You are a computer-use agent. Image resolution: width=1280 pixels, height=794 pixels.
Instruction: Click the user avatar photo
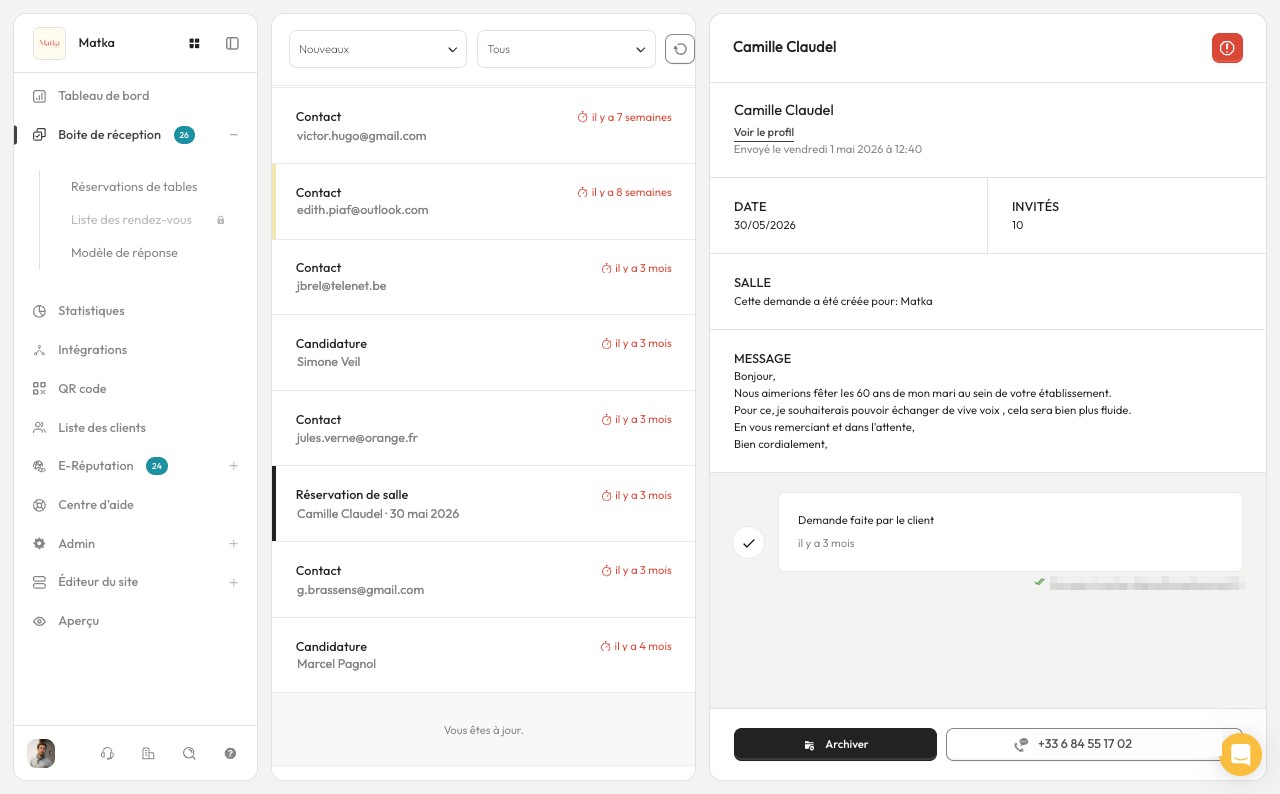[41, 753]
